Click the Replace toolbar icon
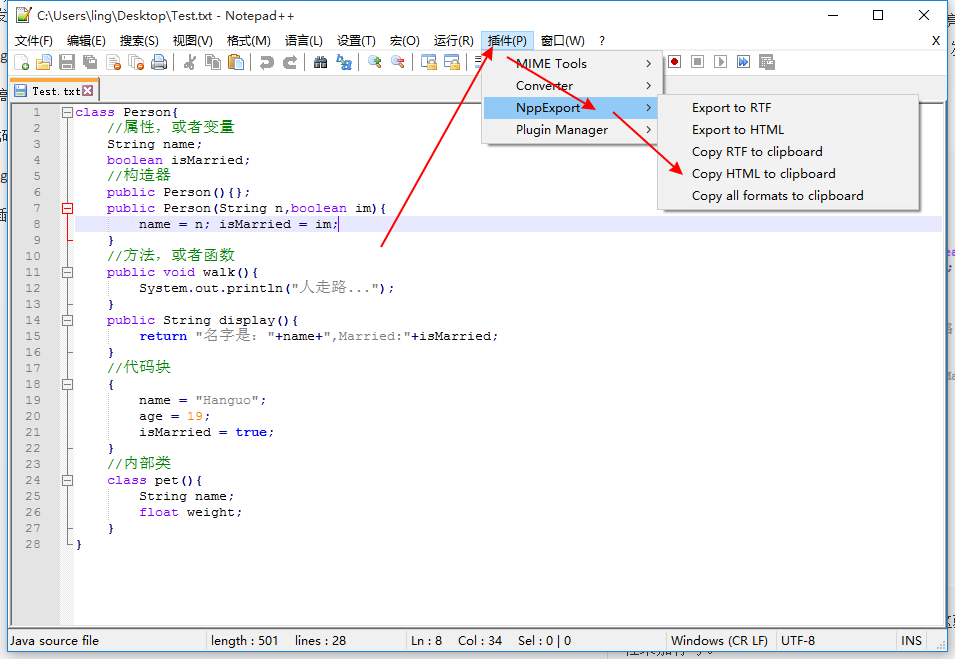This screenshot has height=659, width=955. 344,62
